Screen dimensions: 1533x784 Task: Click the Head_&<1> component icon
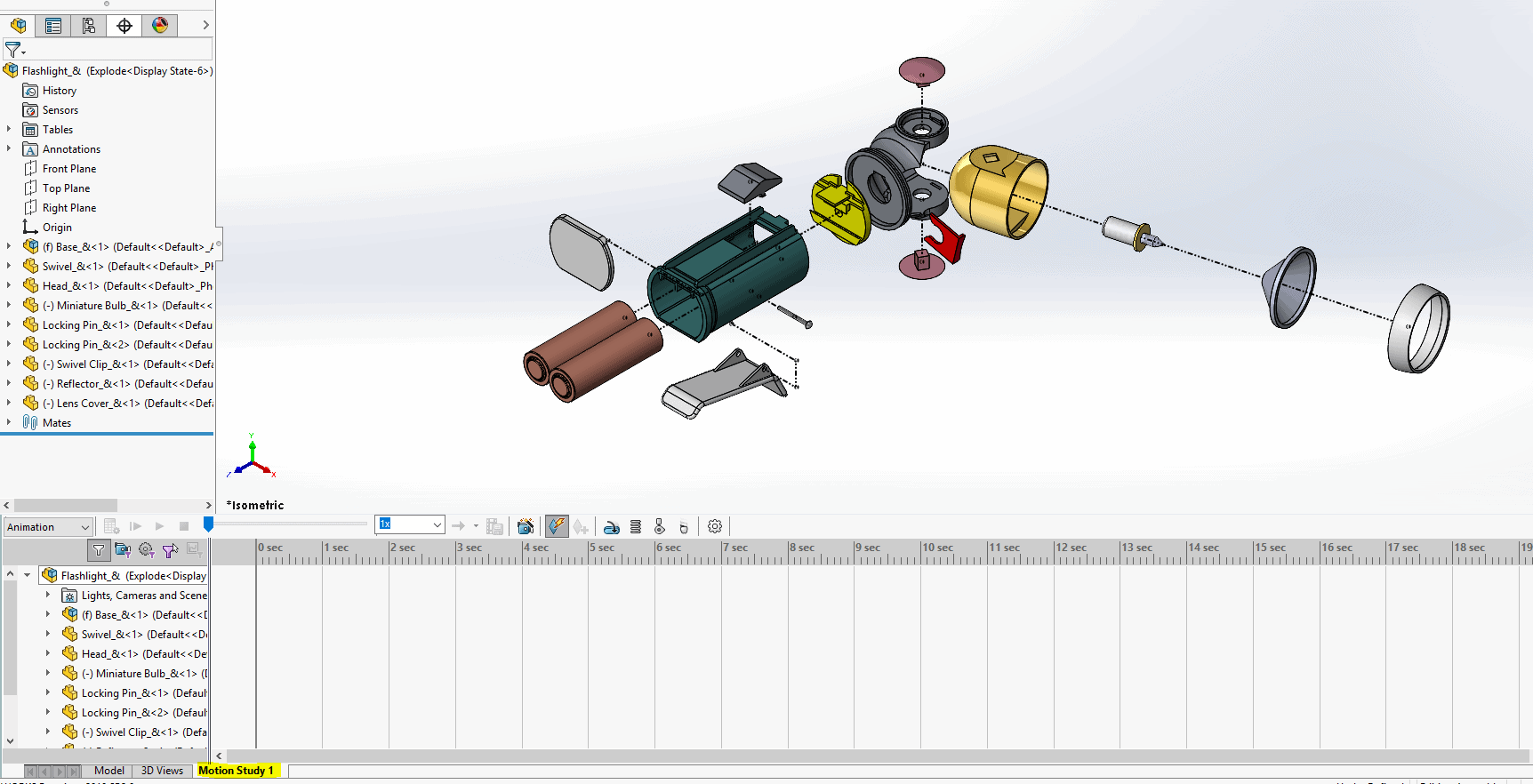pos(30,285)
